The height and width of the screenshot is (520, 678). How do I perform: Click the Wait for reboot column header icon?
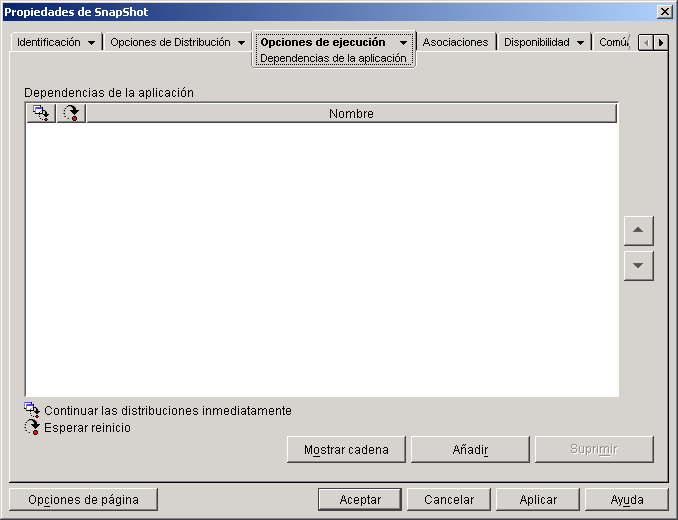click(71, 113)
